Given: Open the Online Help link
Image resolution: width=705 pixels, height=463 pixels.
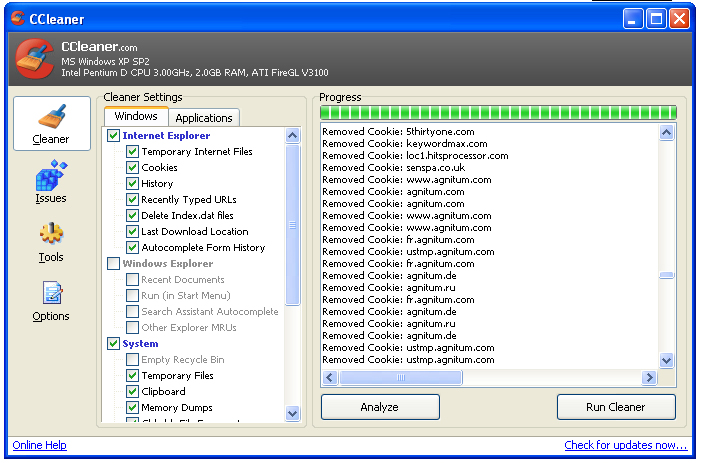Looking at the screenshot, I should coord(40,445).
